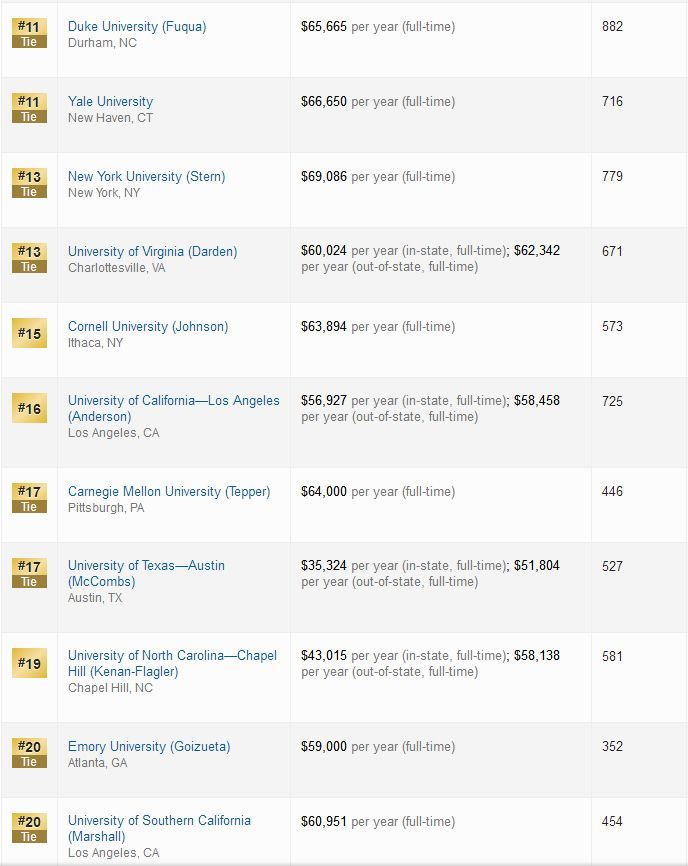Open the University of Texas—Austin (McCombs) link
This screenshot has height=866, width=688.
(x=146, y=573)
